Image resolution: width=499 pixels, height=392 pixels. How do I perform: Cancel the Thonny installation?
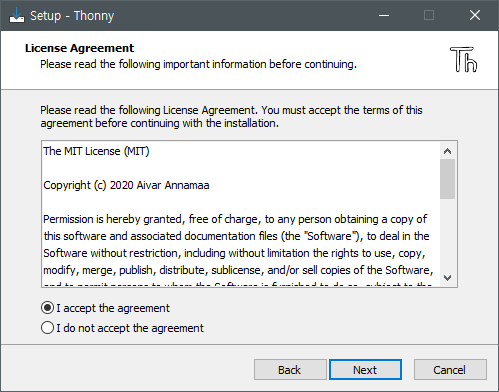click(450, 370)
